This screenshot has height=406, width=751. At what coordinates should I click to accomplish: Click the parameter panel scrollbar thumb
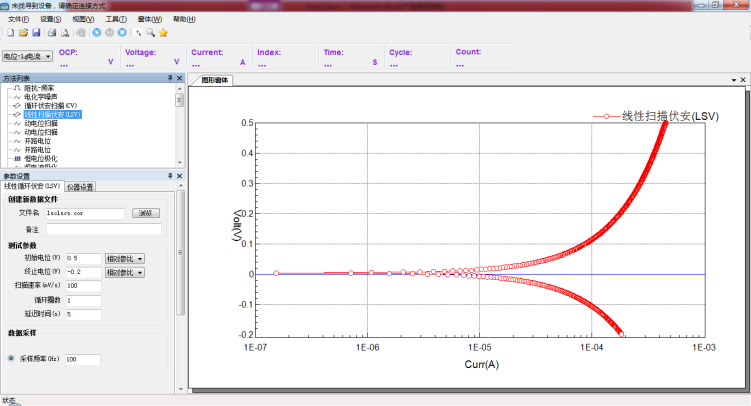point(181,253)
